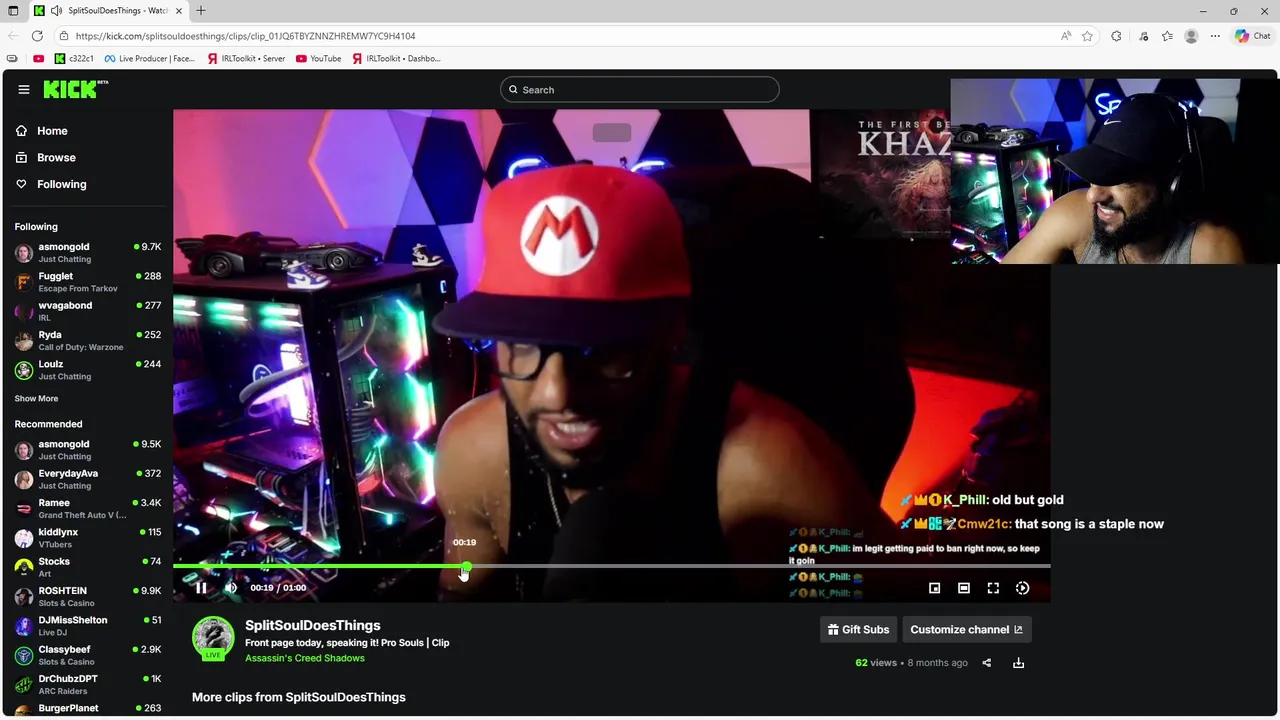Close the SplitSoulDoesThings browser tab
Viewport: 1280px width, 720px height.
coord(179,11)
